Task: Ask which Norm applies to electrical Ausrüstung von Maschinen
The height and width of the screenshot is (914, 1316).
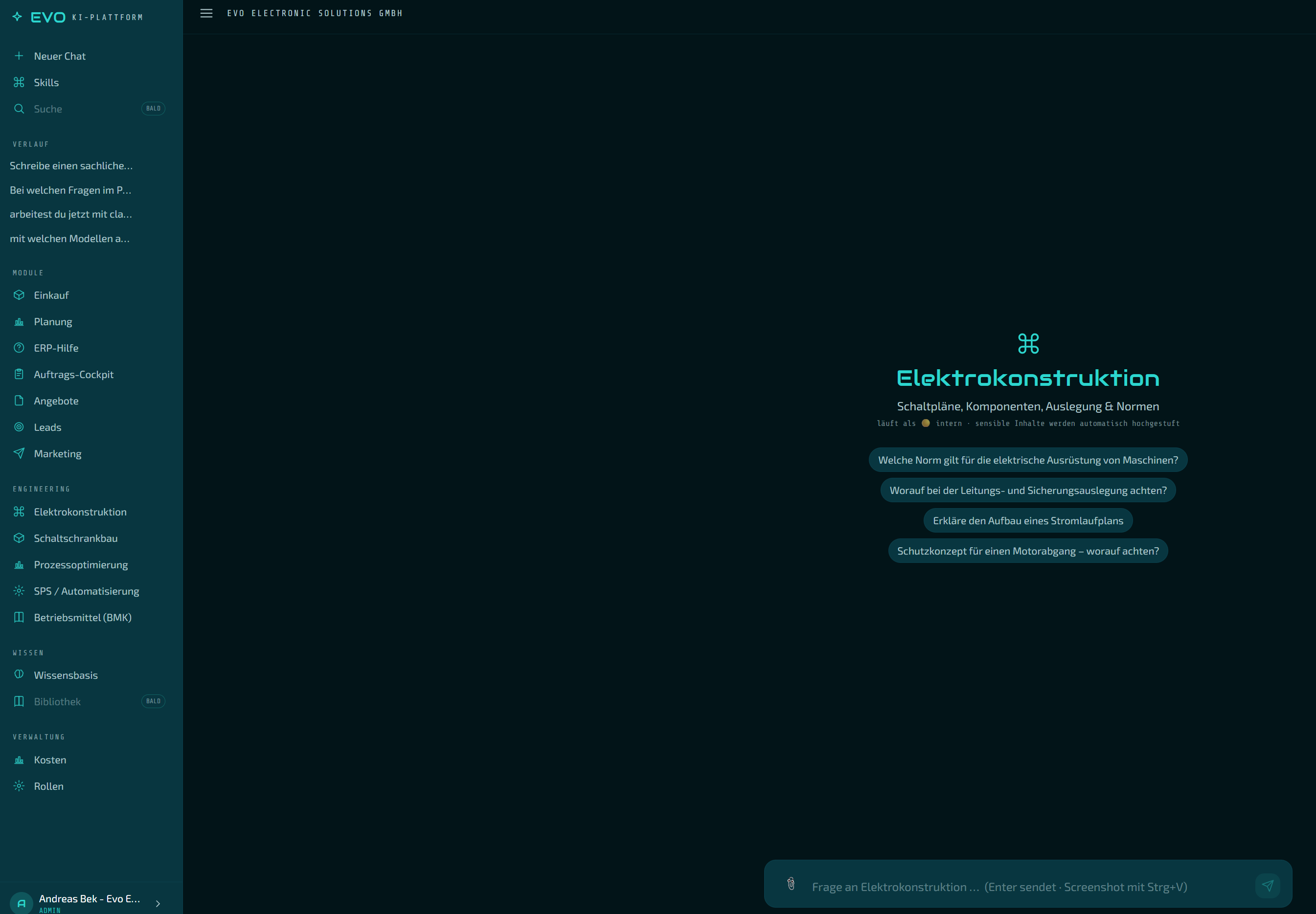Action: [x=1028, y=460]
